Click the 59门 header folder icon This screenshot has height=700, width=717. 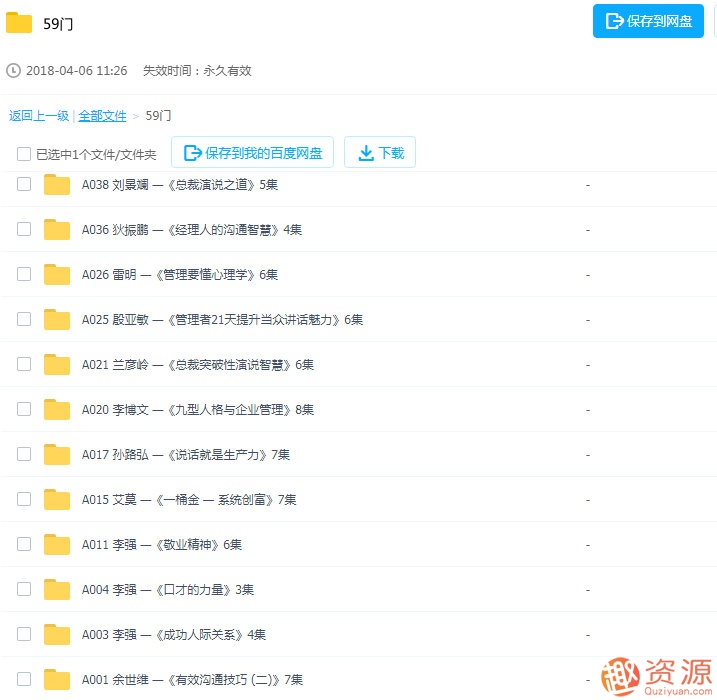pos(19,23)
